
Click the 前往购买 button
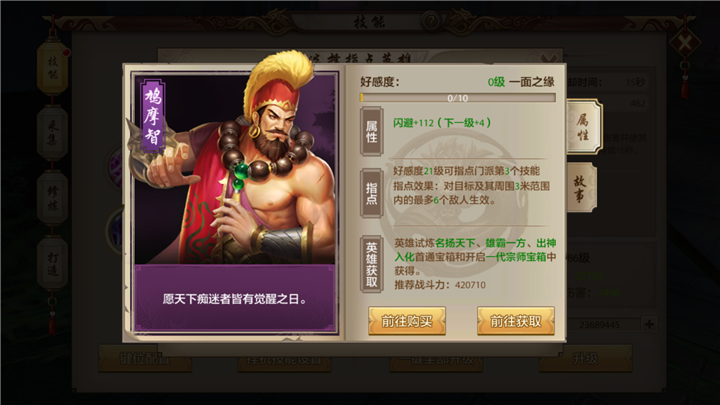[x=407, y=321]
